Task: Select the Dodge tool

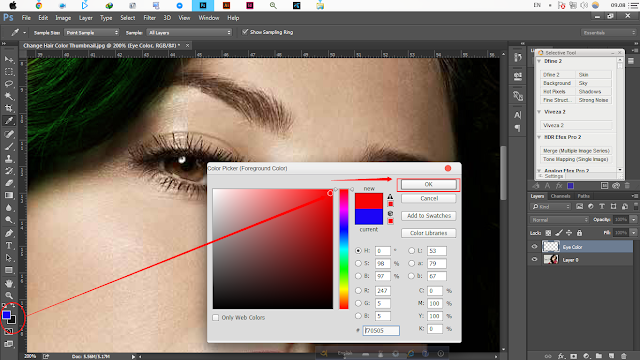Action: [x=9, y=220]
